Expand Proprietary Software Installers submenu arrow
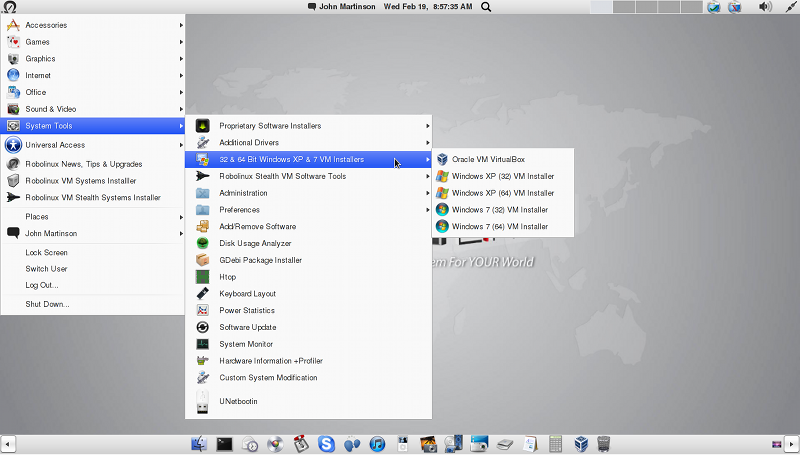The image size is (800, 455). pyautogui.click(x=428, y=126)
